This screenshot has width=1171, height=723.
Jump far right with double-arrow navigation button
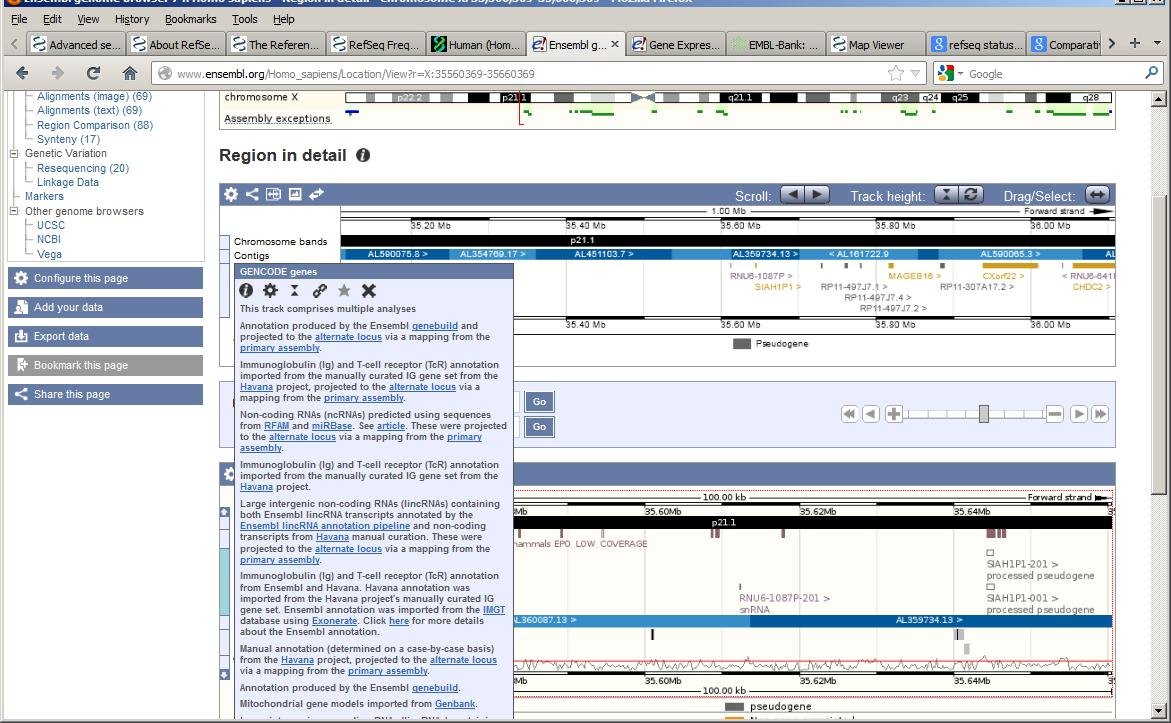point(1100,414)
